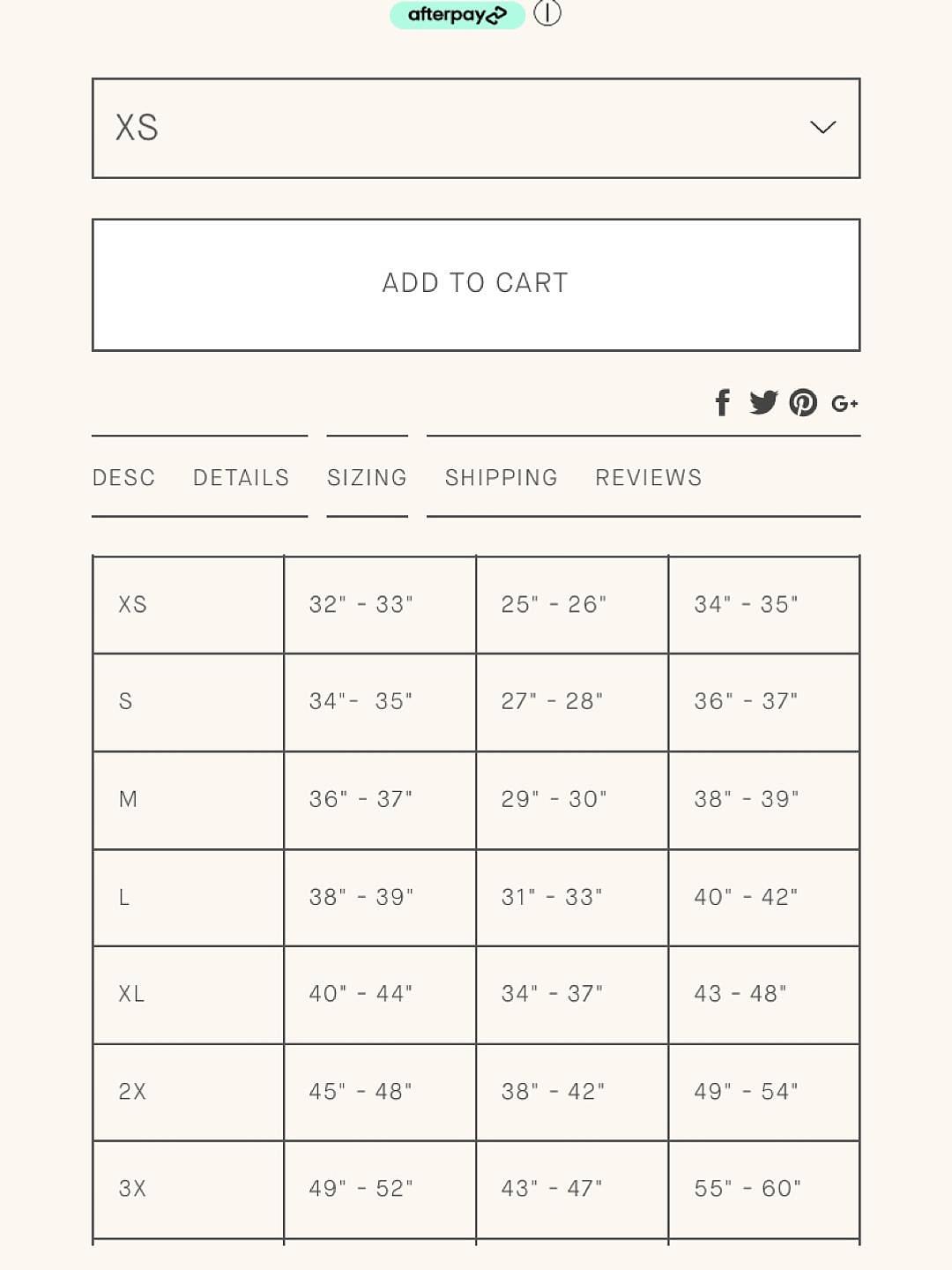Open the DETAILS tab
Viewport: 952px width, 1270px height.
point(241,477)
